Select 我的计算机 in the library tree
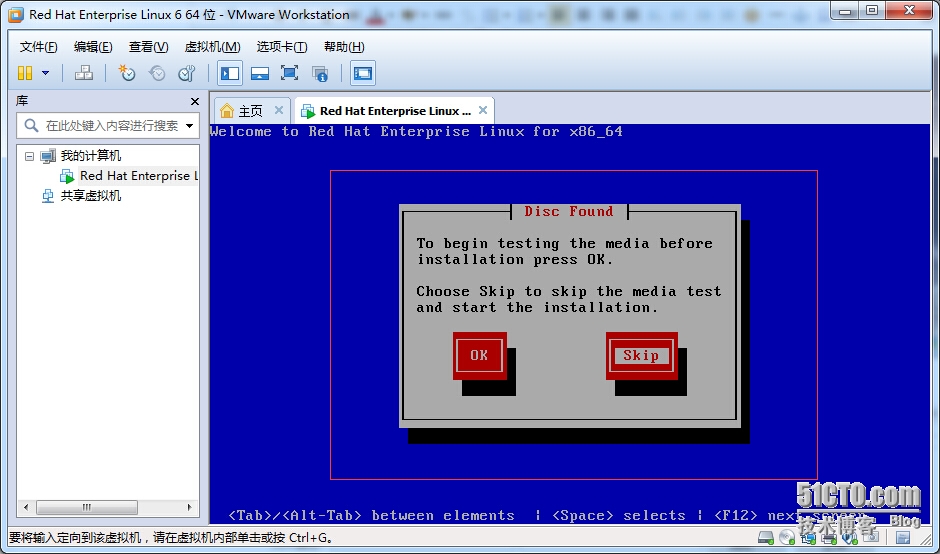Image resolution: width=940 pixels, height=554 pixels. (x=91, y=156)
